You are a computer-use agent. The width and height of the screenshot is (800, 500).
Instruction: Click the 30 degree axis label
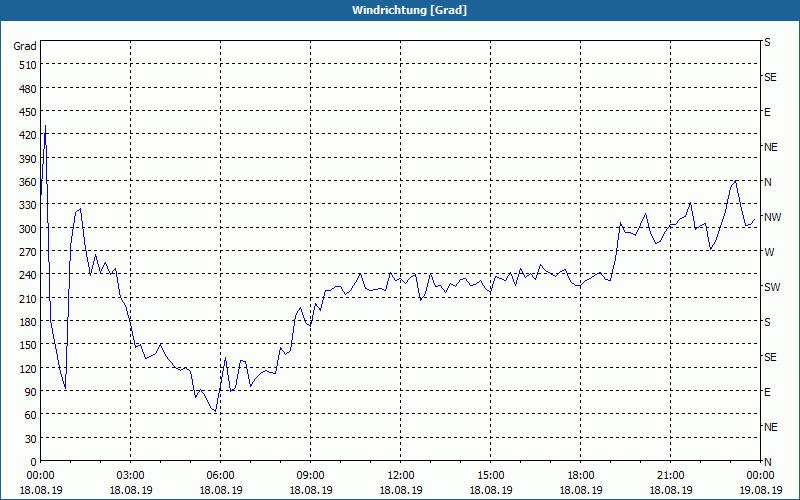point(31,439)
